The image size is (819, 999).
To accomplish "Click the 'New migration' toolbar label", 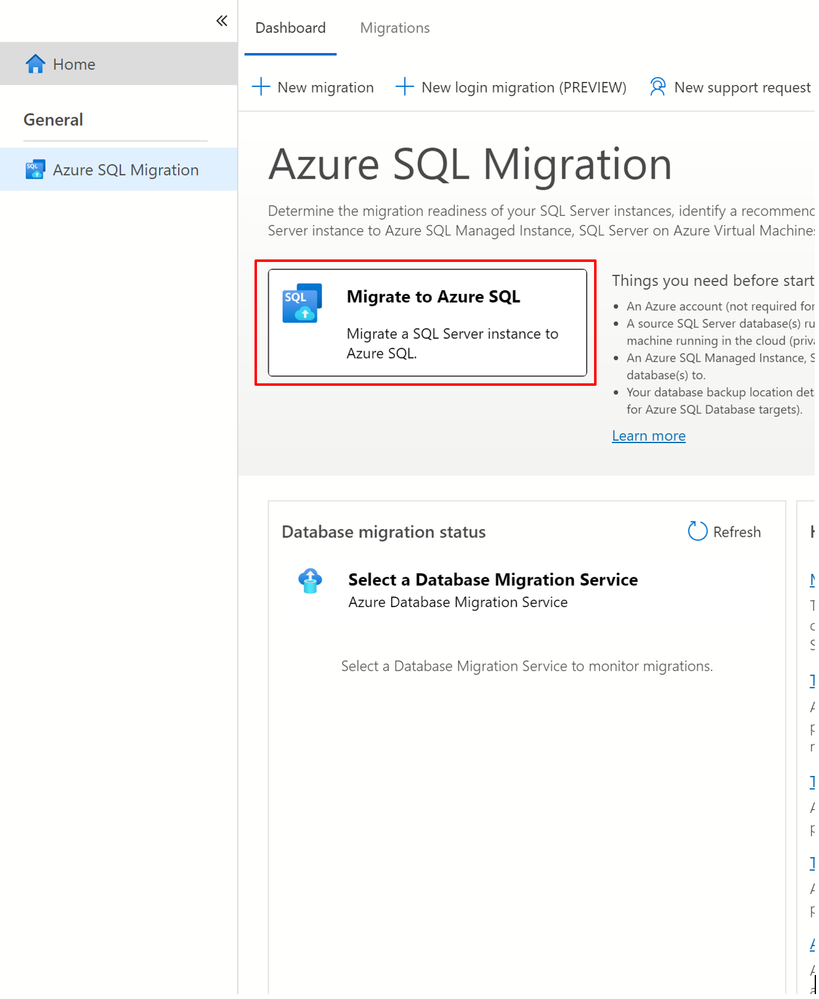I will point(325,88).
